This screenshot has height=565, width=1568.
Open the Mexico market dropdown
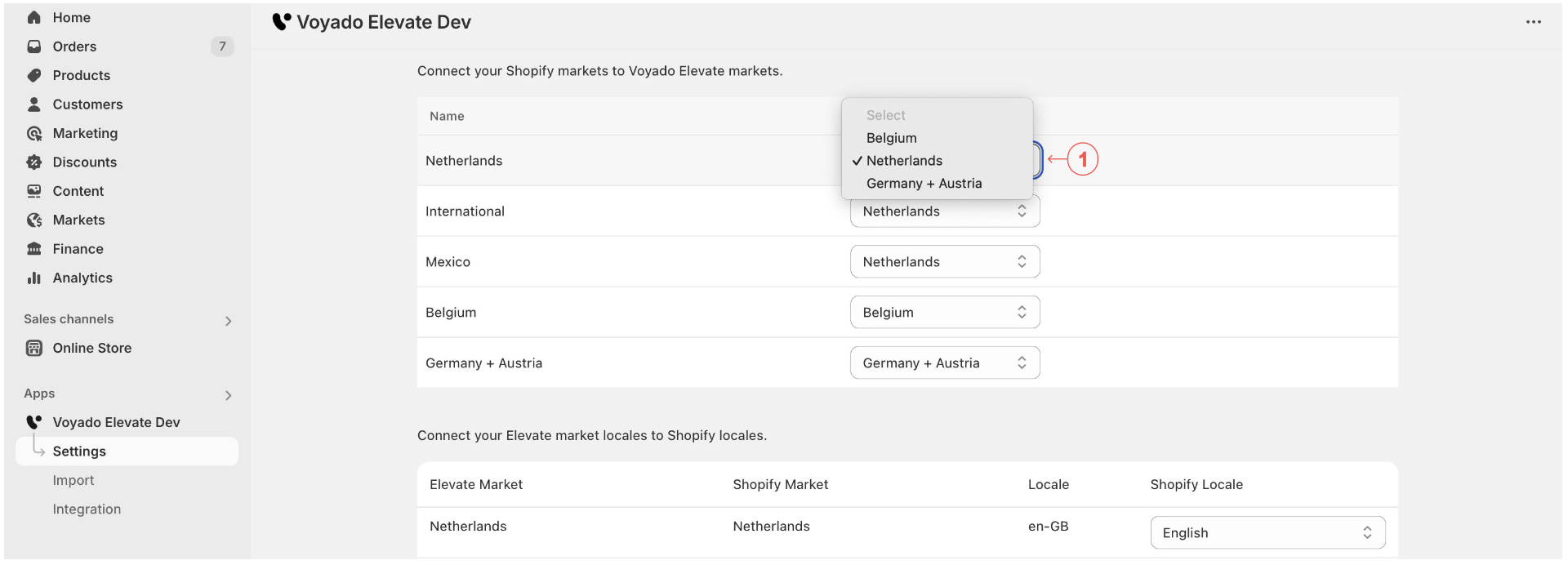pos(944,262)
